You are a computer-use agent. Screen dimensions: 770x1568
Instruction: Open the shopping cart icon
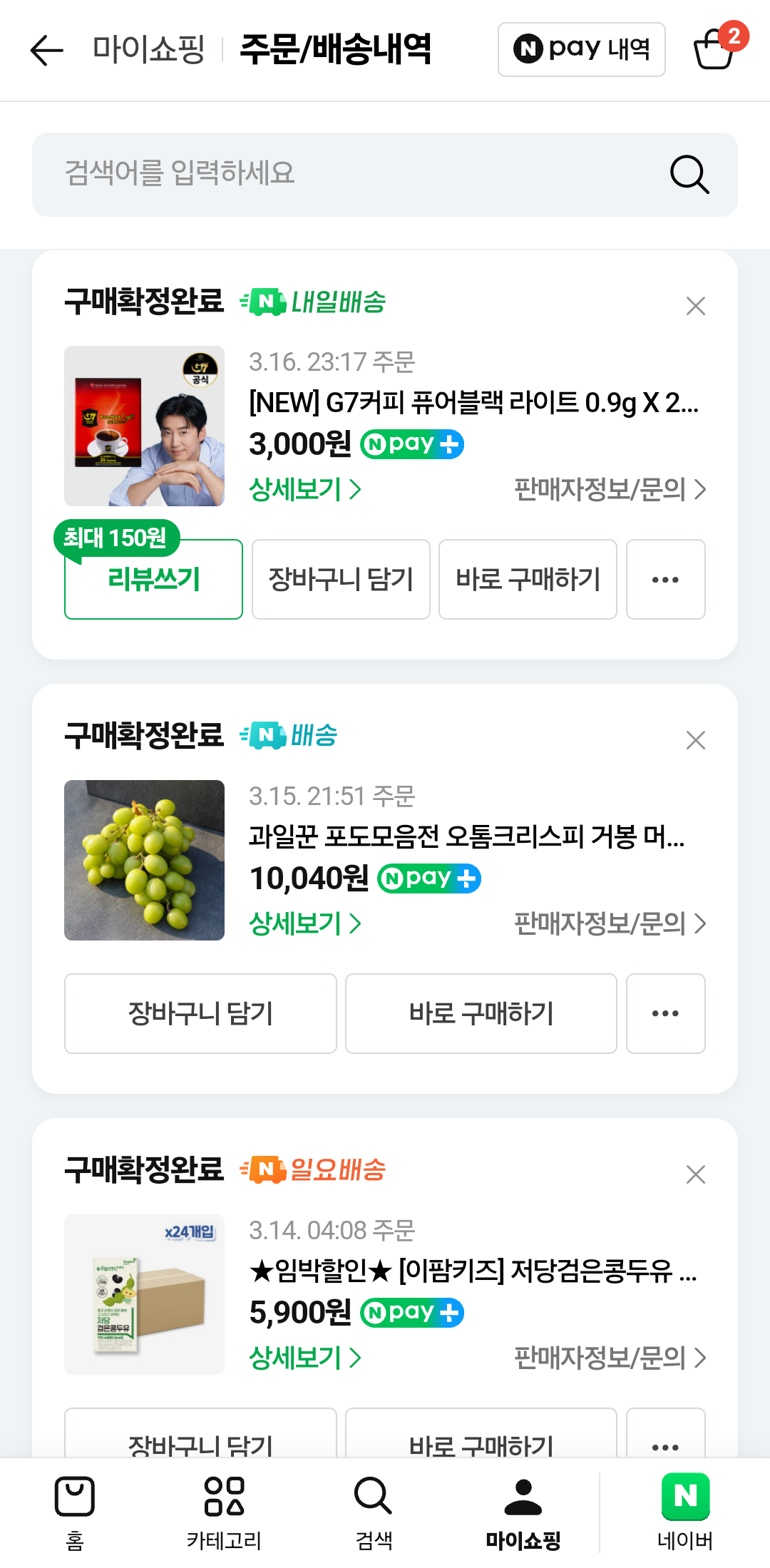tap(714, 49)
